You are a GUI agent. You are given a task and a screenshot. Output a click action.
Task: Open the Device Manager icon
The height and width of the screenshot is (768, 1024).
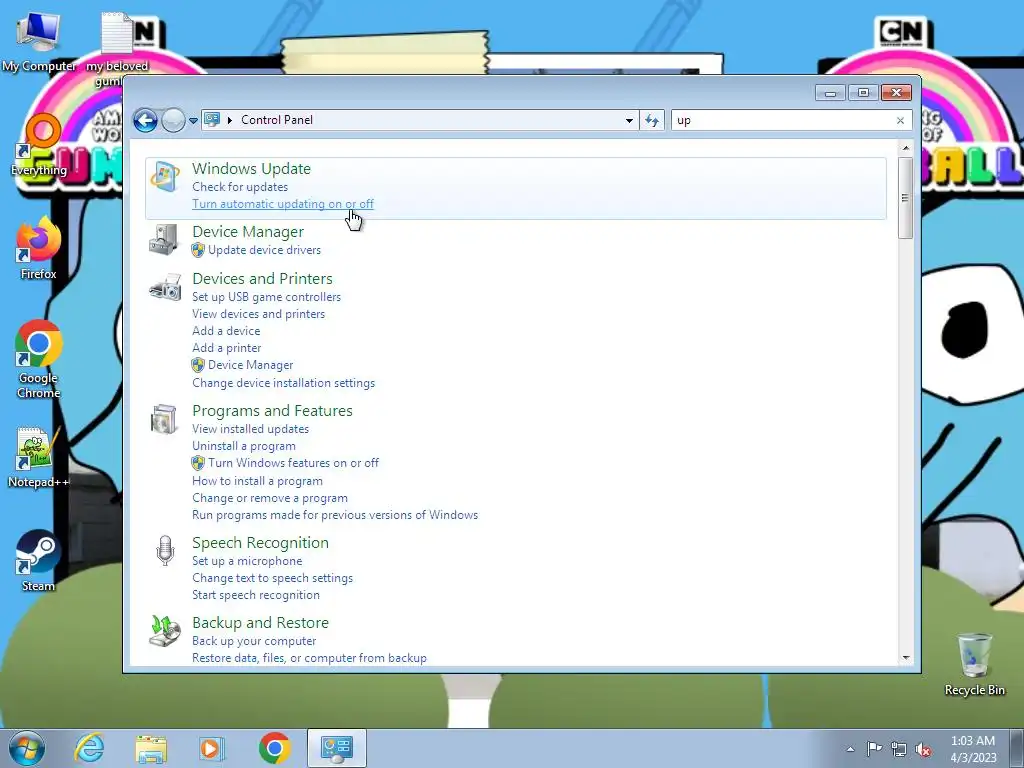click(x=164, y=239)
